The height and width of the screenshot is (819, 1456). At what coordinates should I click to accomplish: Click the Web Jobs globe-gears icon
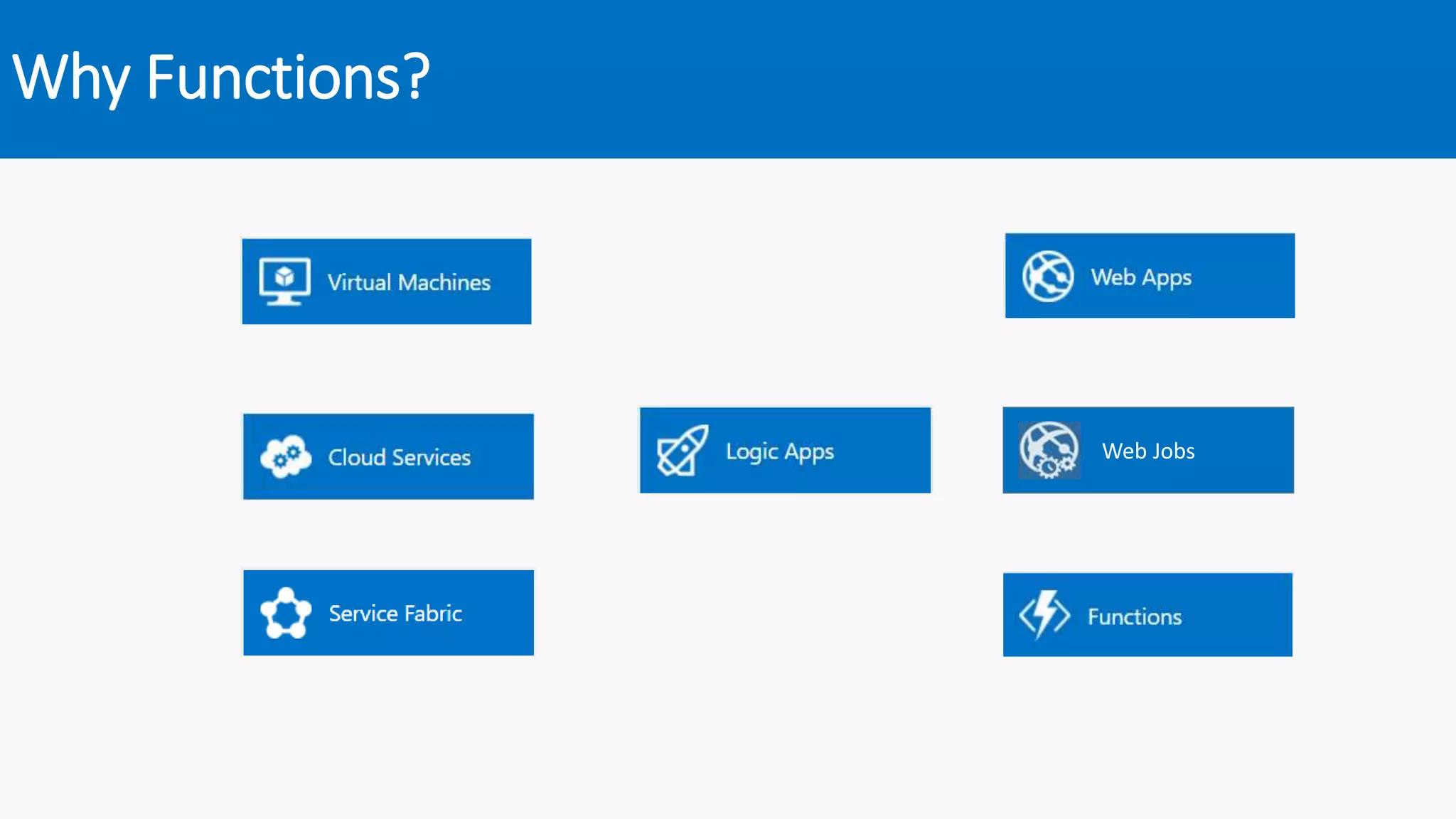(1049, 450)
